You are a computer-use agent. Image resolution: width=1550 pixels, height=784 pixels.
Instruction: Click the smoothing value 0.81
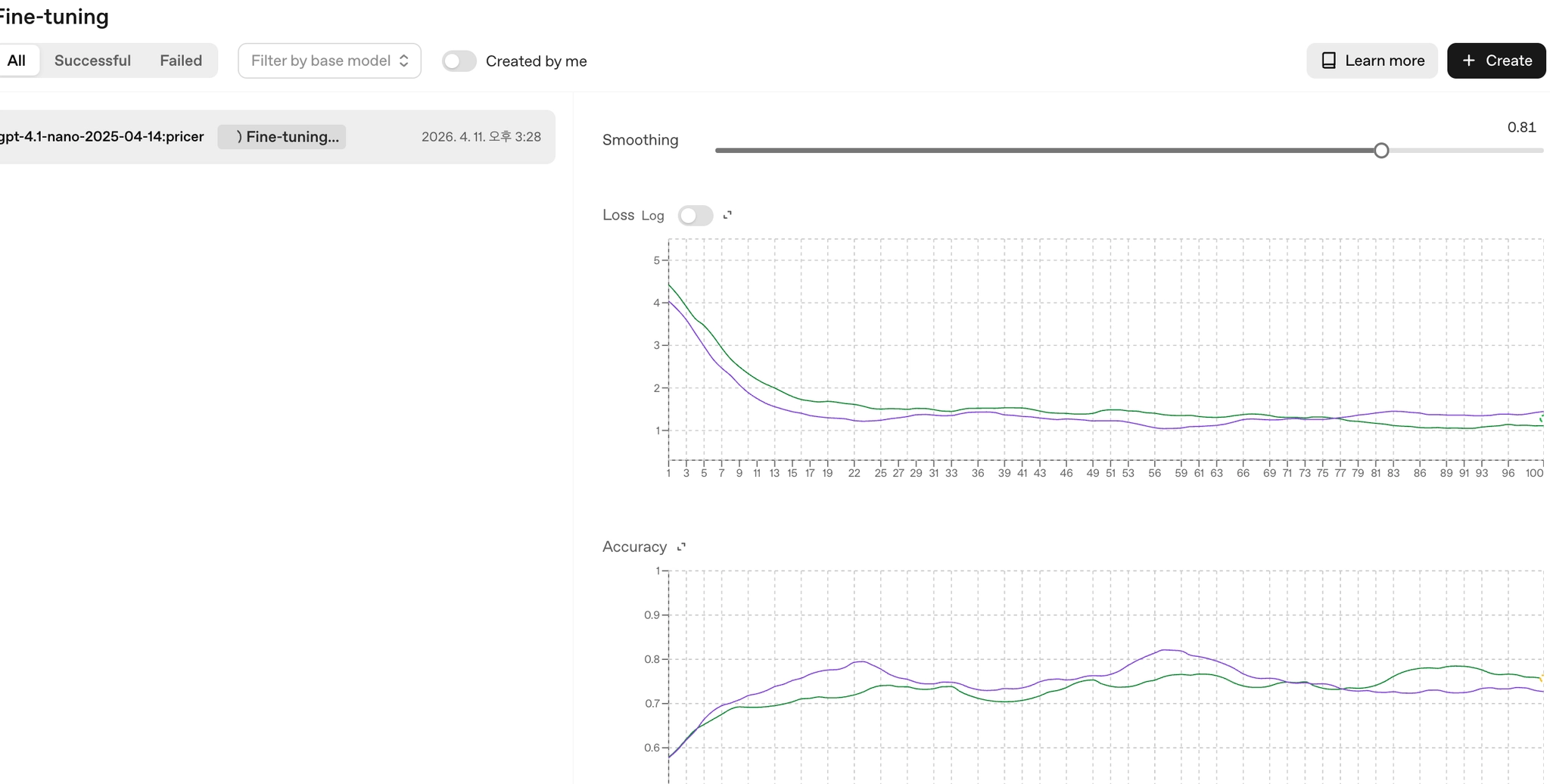pyautogui.click(x=1521, y=127)
